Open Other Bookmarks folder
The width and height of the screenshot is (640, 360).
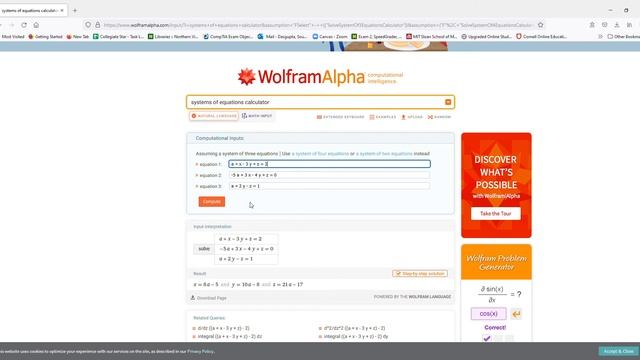624,36
